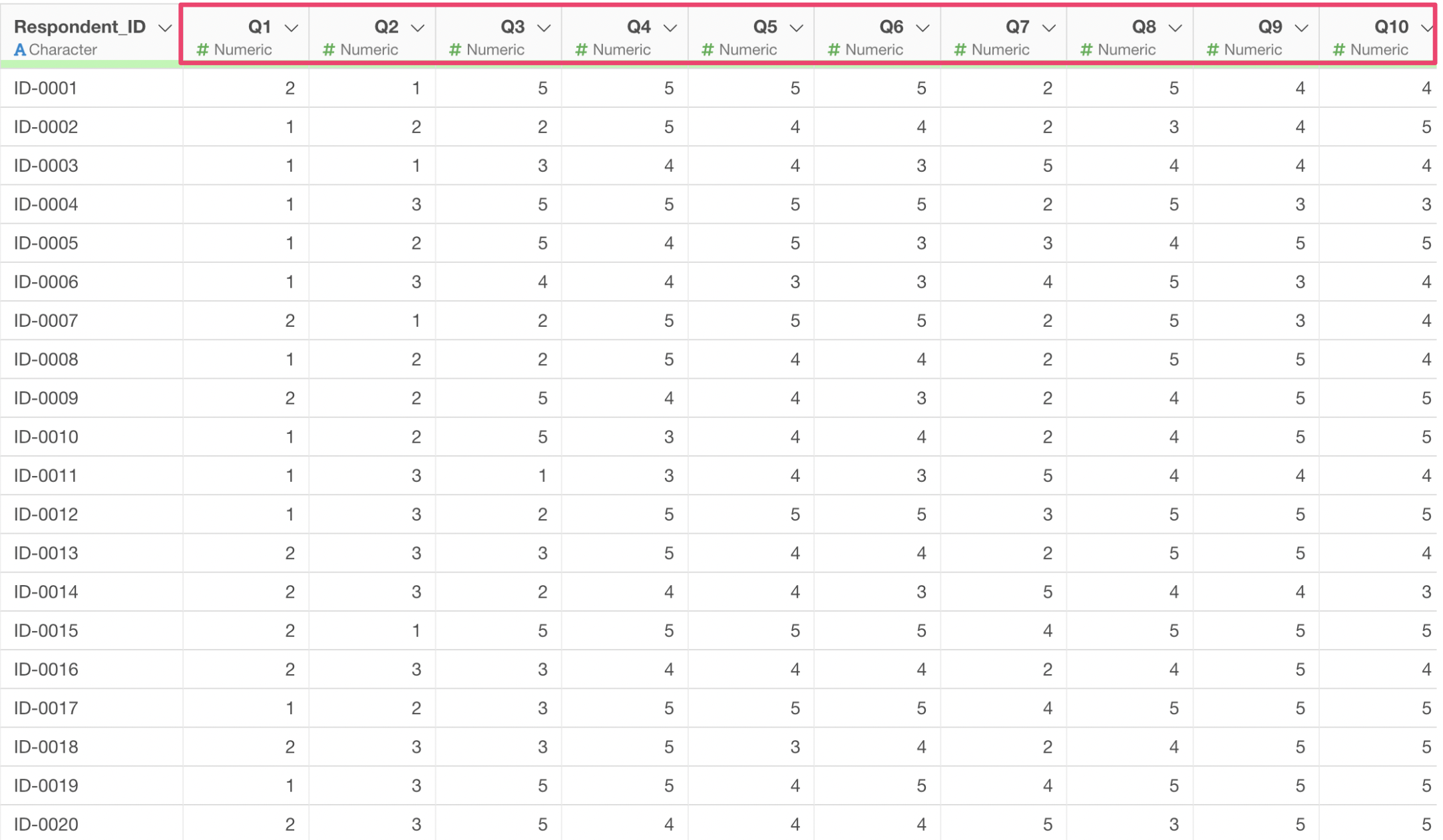Select the Q3 value for ID-0011
This screenshot has width=1443, height=840.
point(542,476)
